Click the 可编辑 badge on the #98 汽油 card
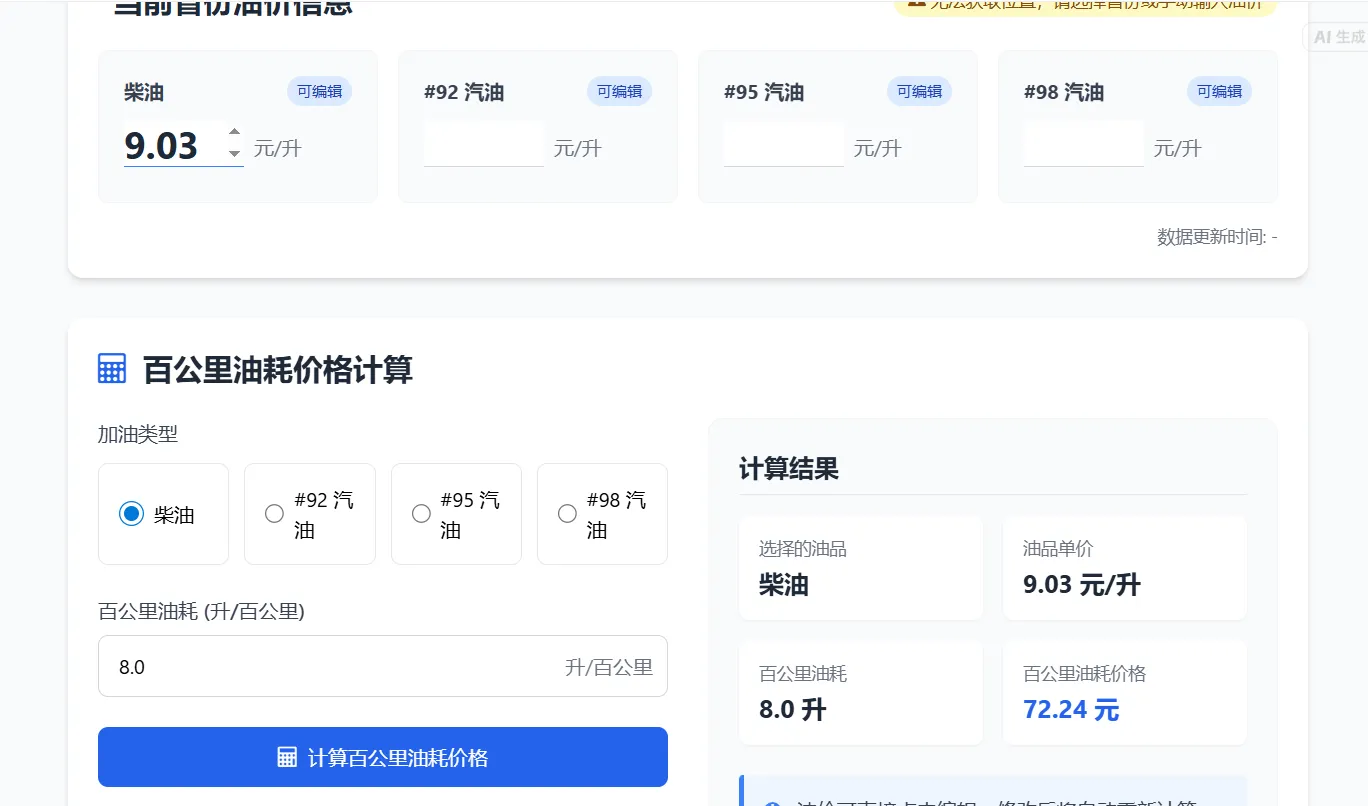The width and height of the screenshot is (1368, 806). 1219,91
